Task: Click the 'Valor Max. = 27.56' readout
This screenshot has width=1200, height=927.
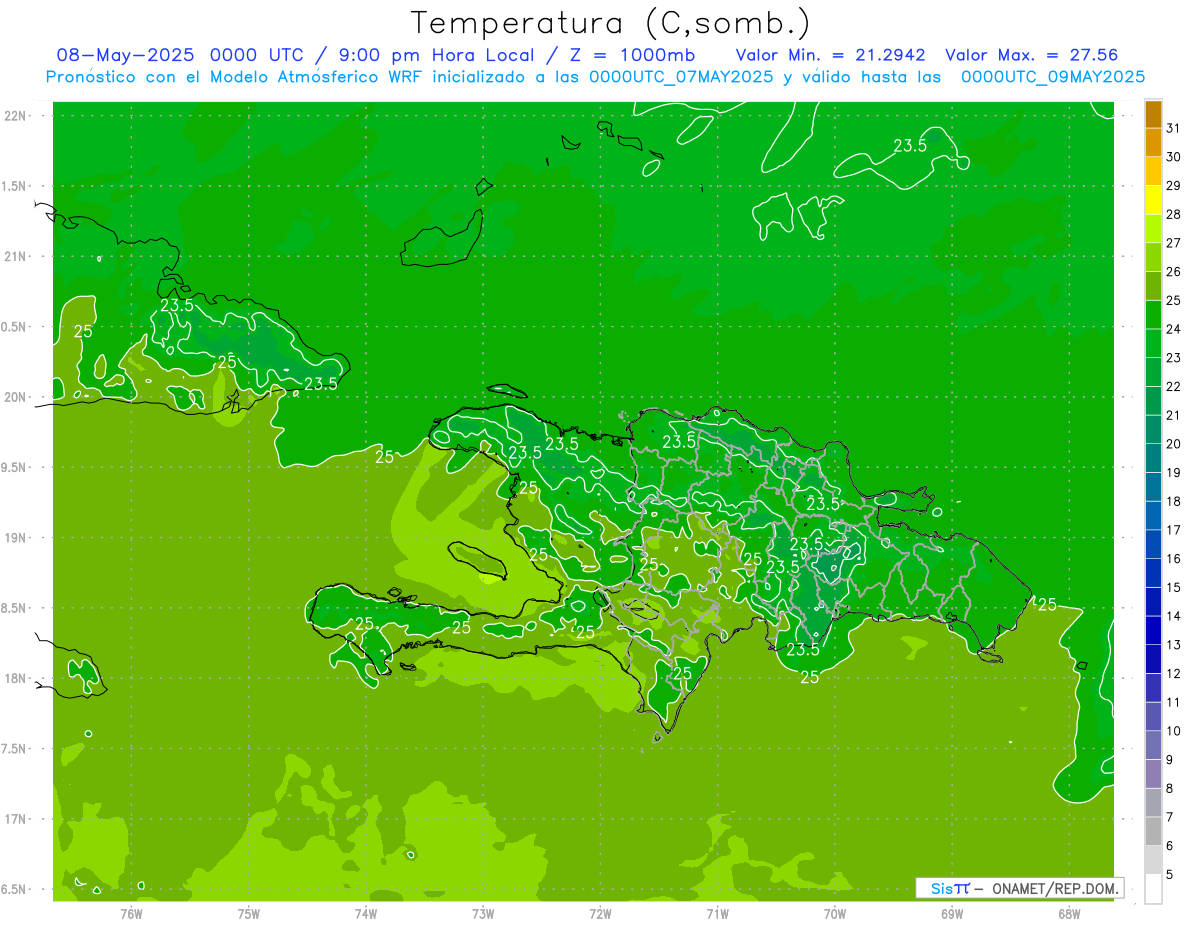Action: (1031, 55)
